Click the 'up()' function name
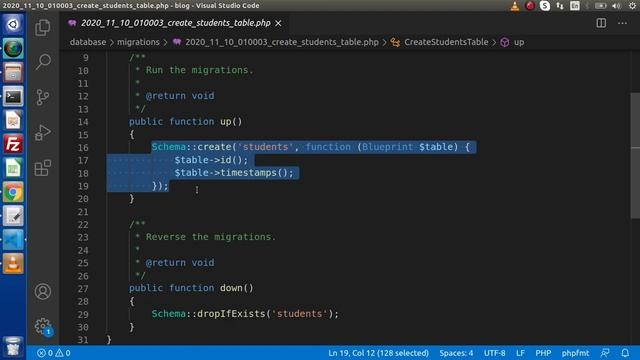 coord(231,122)
